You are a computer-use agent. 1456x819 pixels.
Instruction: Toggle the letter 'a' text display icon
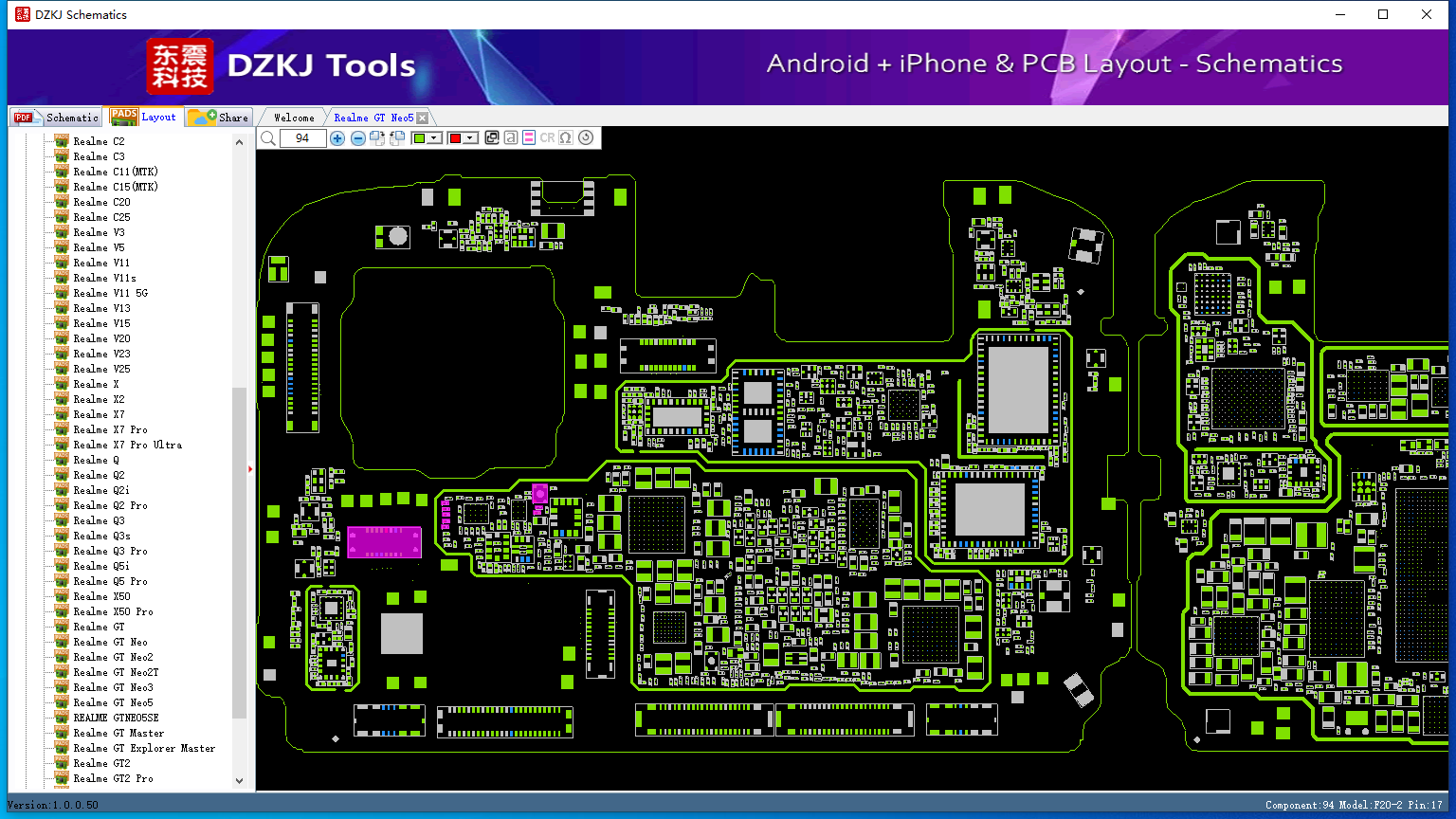pos(511,138)
